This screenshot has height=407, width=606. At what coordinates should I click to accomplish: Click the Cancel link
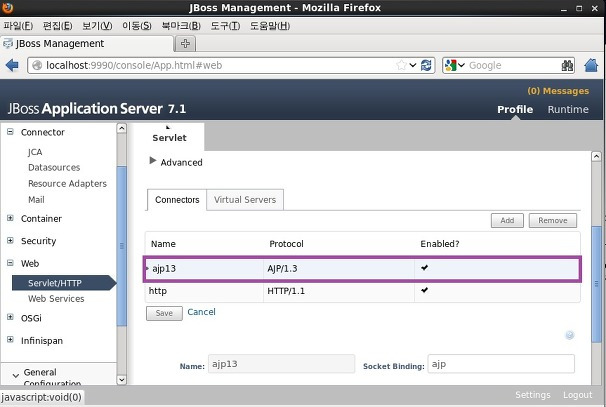click(x=201, y=312)
